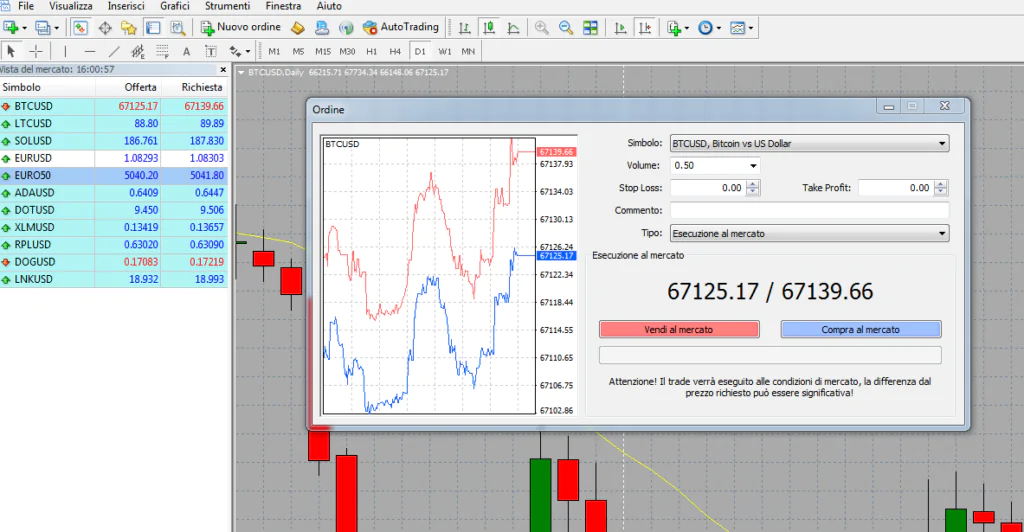Click the Nuovo ordine button
The image size is (1024, 532).
(x=241, y=27)
